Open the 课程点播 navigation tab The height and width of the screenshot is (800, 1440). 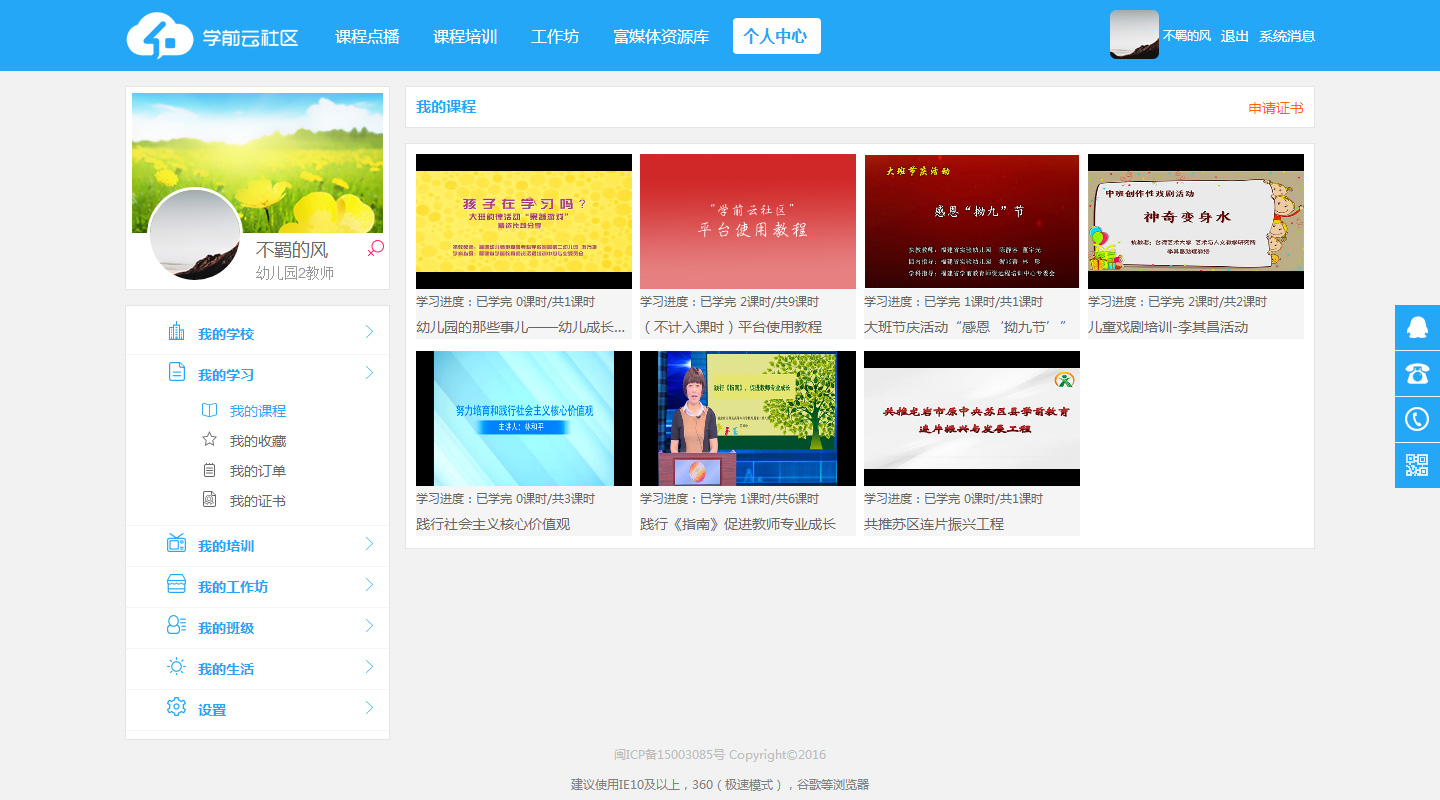click(367, 37)
